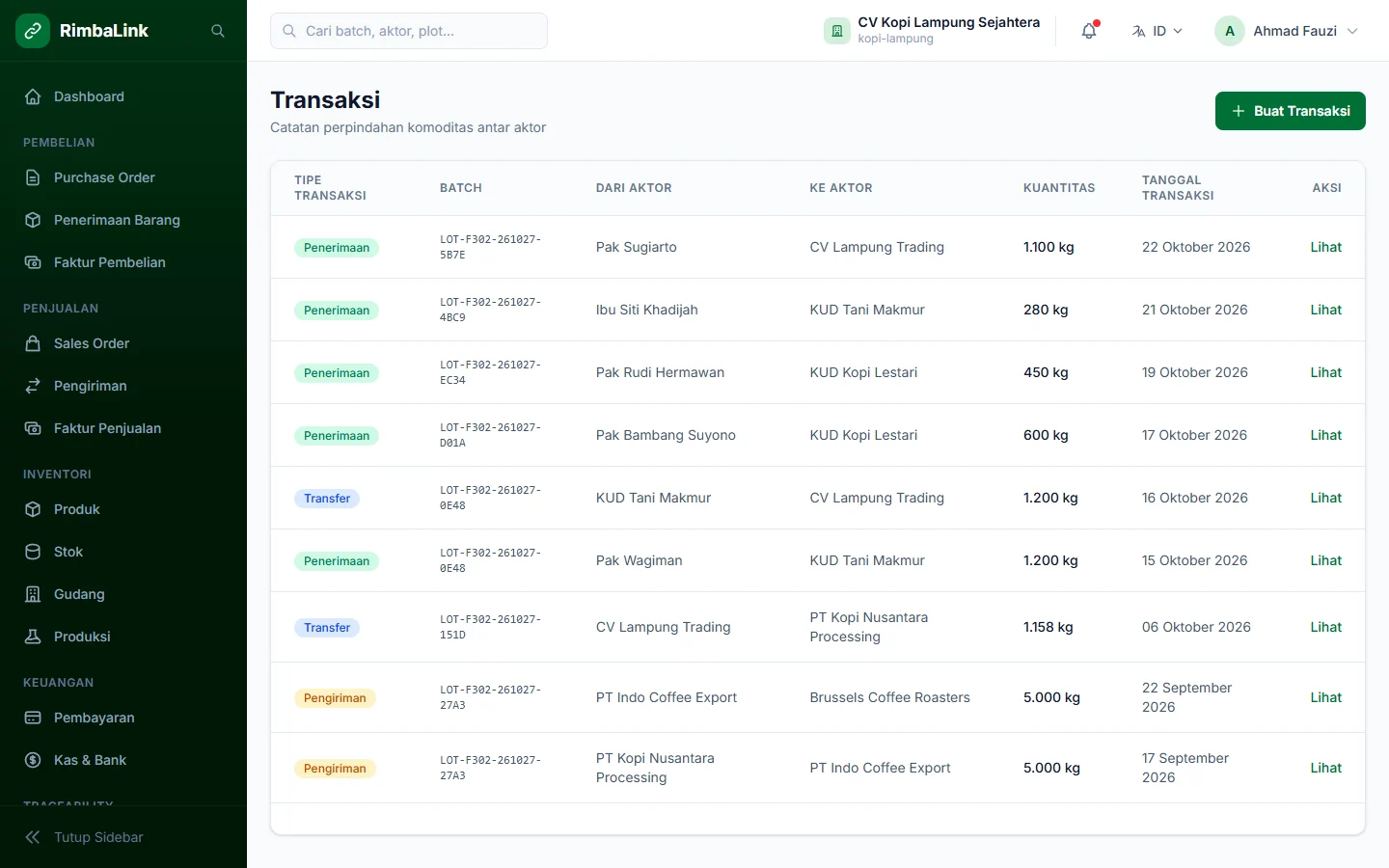1389x868 pixels.
Task: Click the Tutup Sidebar double-chevron icon
Action: pyautogui.click(x=33, y=837)
